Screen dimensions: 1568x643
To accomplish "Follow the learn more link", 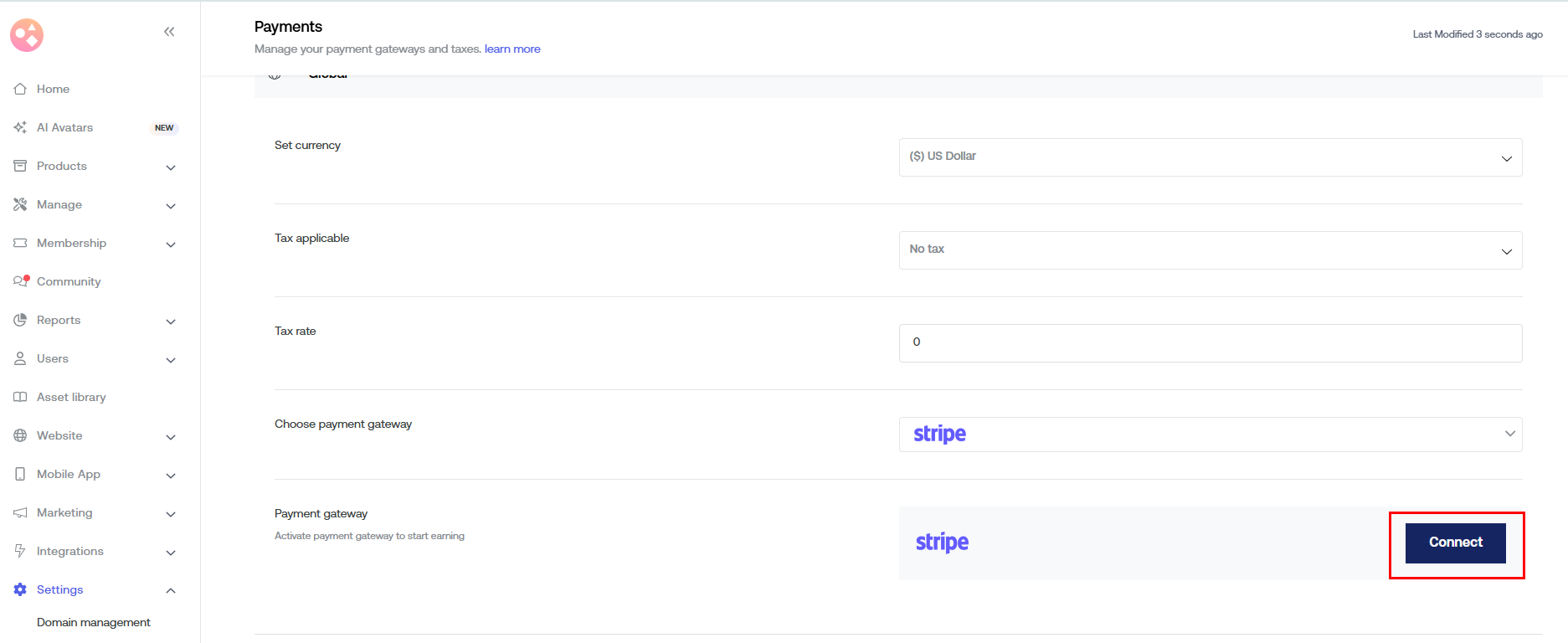I will coord(512,49).
